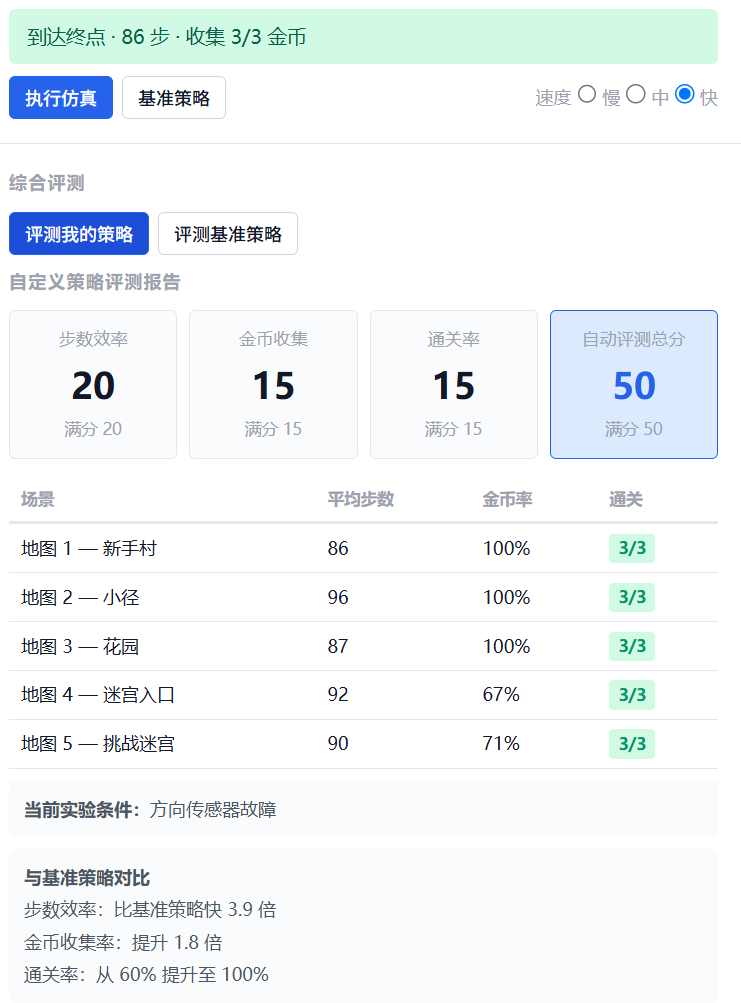This screenshot has height=1003, width=741.
Task: Click the 当前实验条件 info line
Action: coord(363,810)
